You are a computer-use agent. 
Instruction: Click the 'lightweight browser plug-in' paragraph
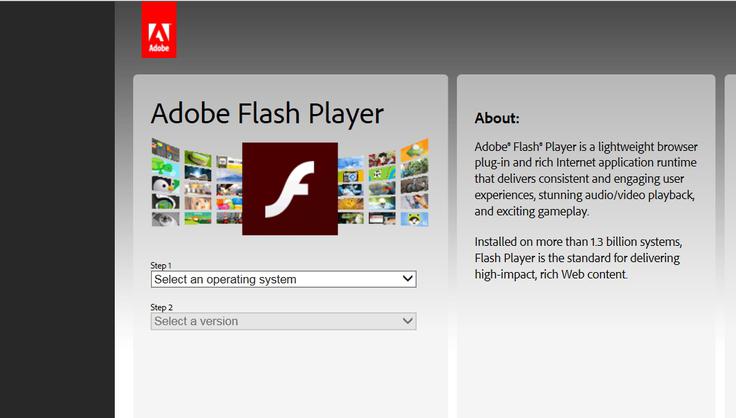pyautogui.click(x=586, y=179)
